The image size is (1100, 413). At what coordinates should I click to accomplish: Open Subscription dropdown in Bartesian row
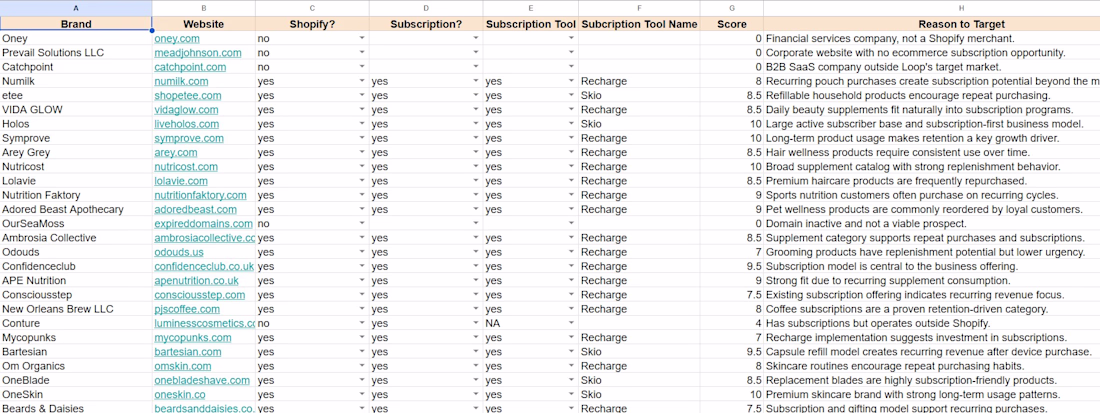pos(476,352)
